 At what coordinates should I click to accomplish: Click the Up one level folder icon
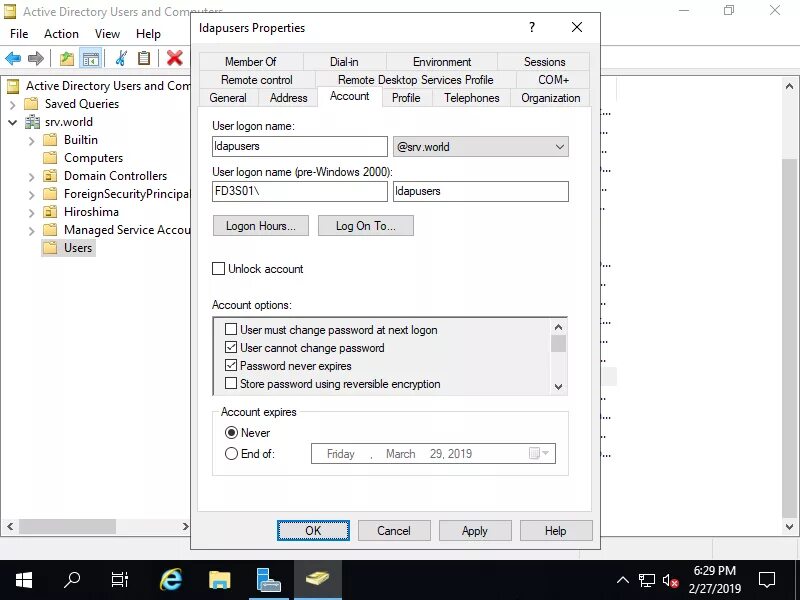point(67,58)
